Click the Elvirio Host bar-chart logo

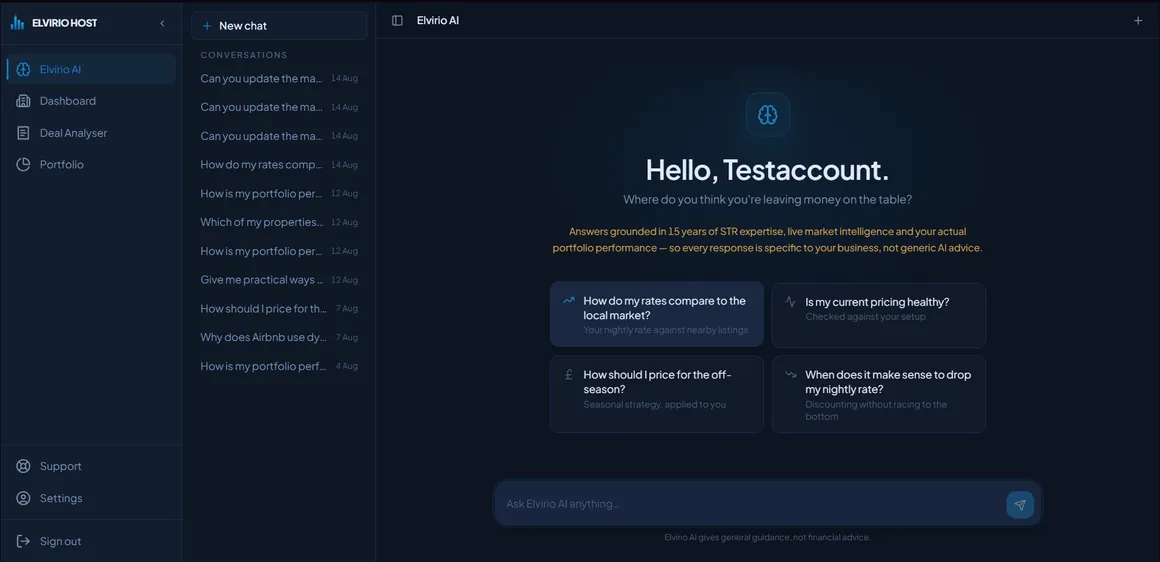(17, 23)
